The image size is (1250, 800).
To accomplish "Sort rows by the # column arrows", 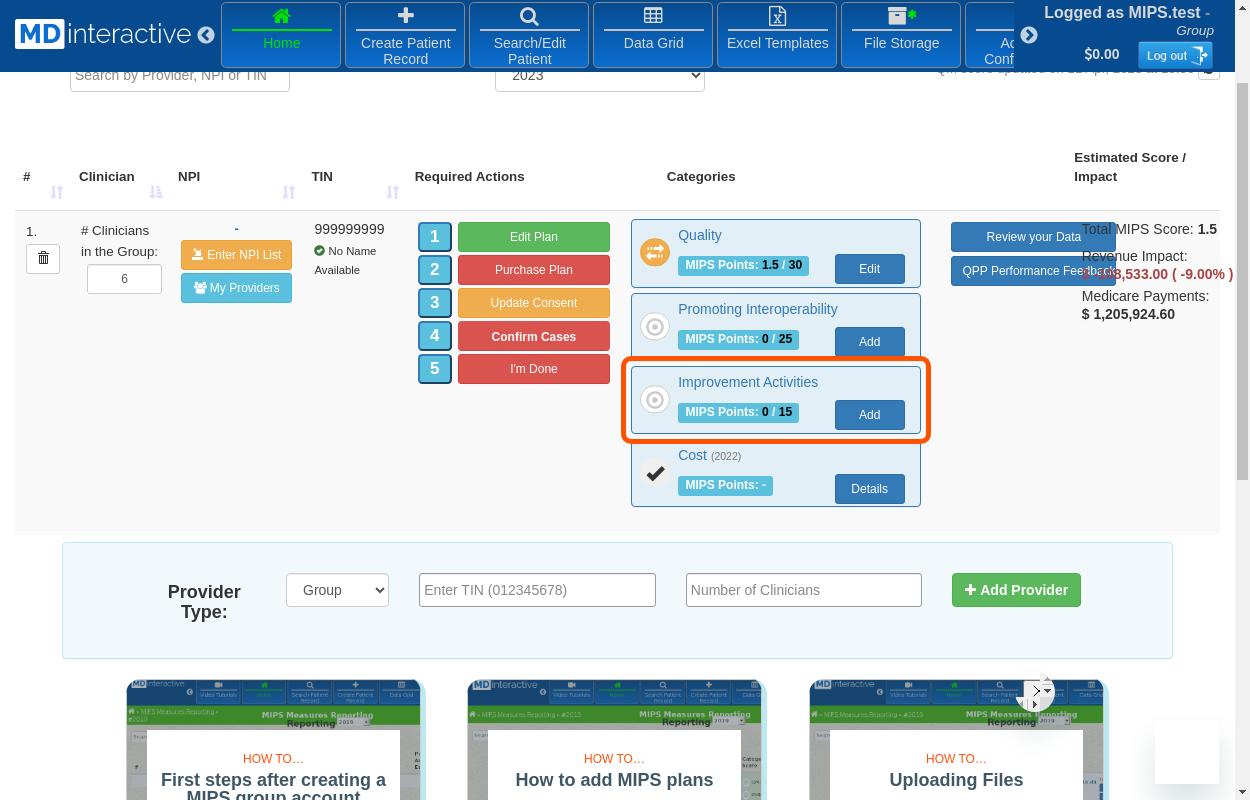I will point(57,192).
